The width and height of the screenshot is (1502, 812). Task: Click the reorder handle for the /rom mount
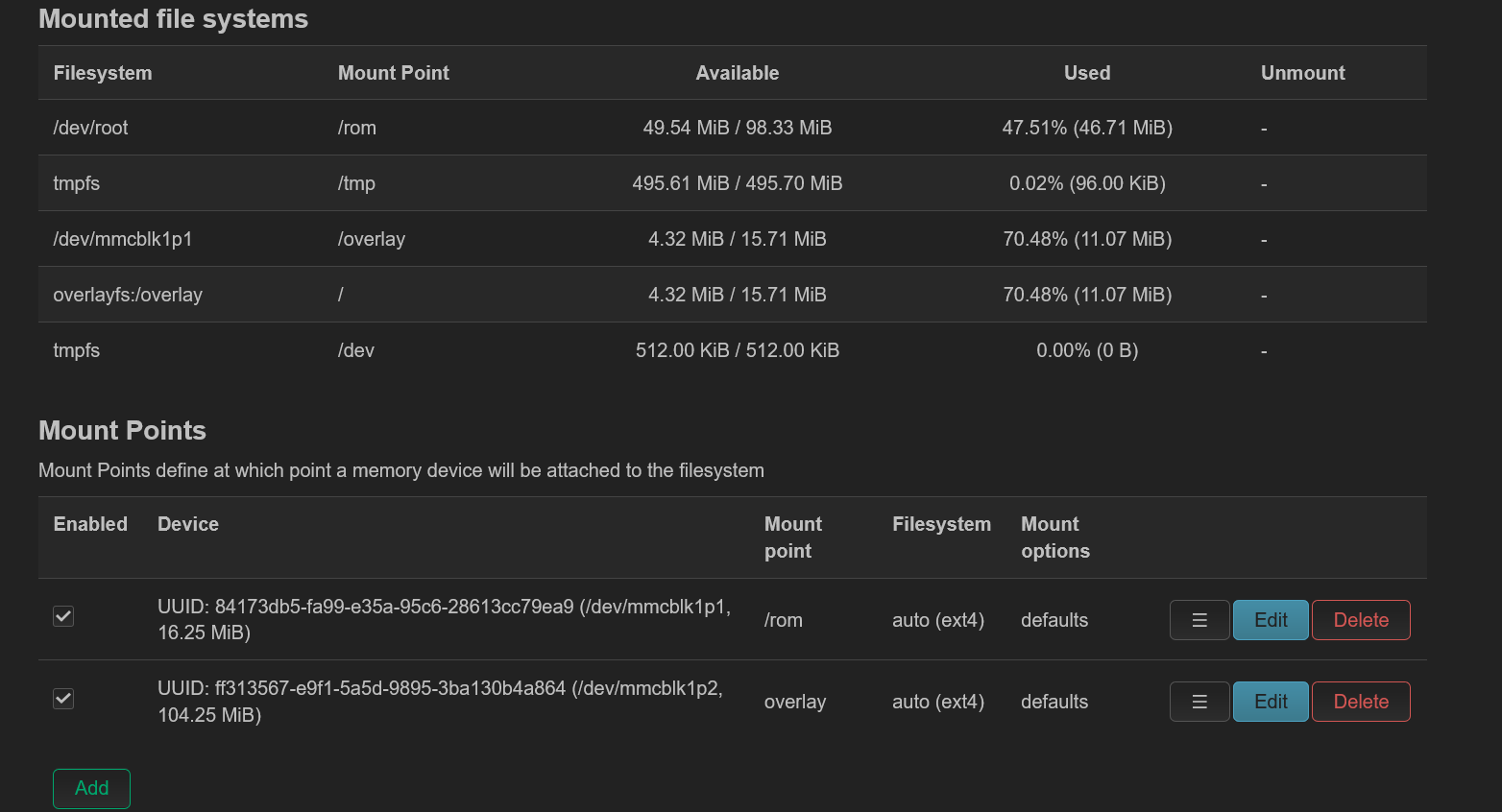click(x=1199, y=620)
